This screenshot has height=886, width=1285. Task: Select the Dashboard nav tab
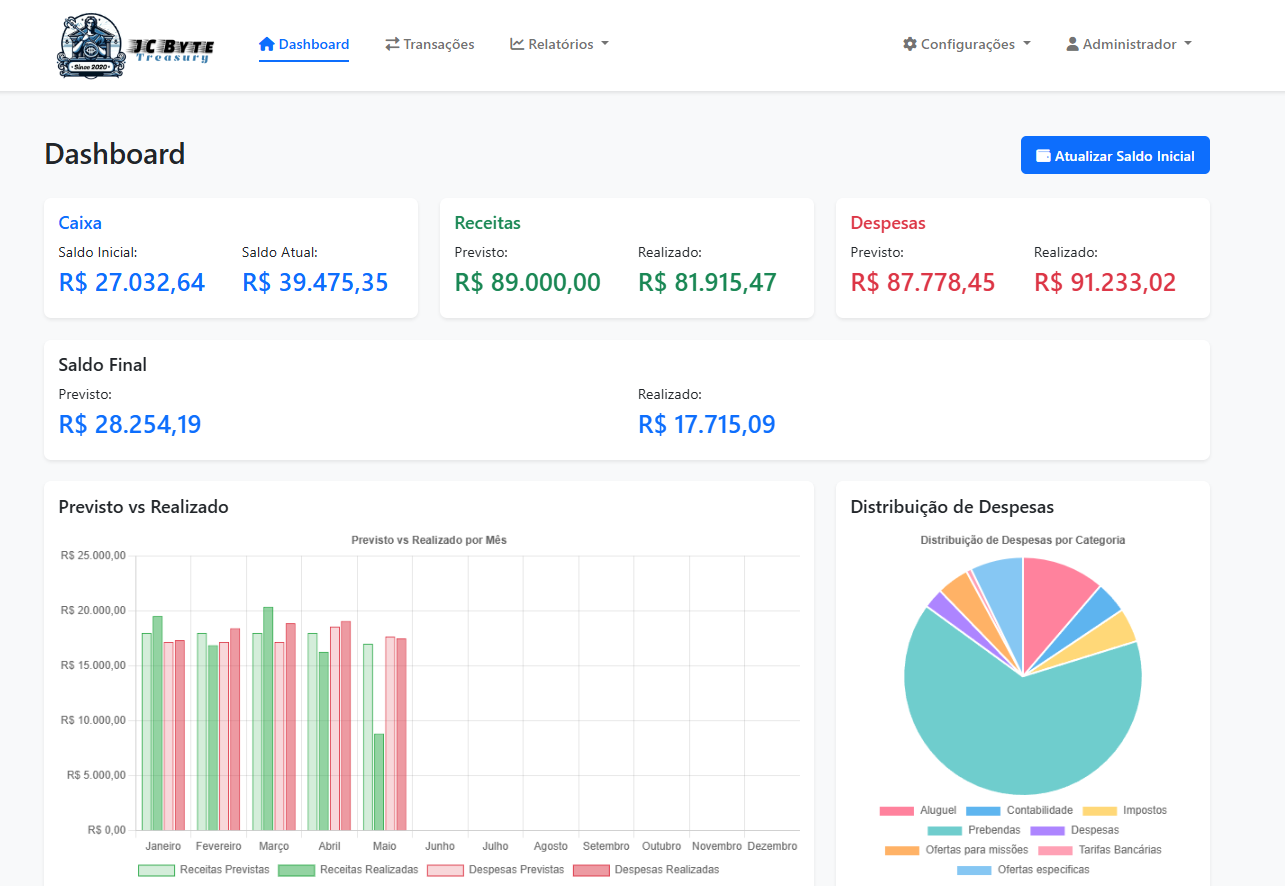pyautogui.click(x=304, y=44)
